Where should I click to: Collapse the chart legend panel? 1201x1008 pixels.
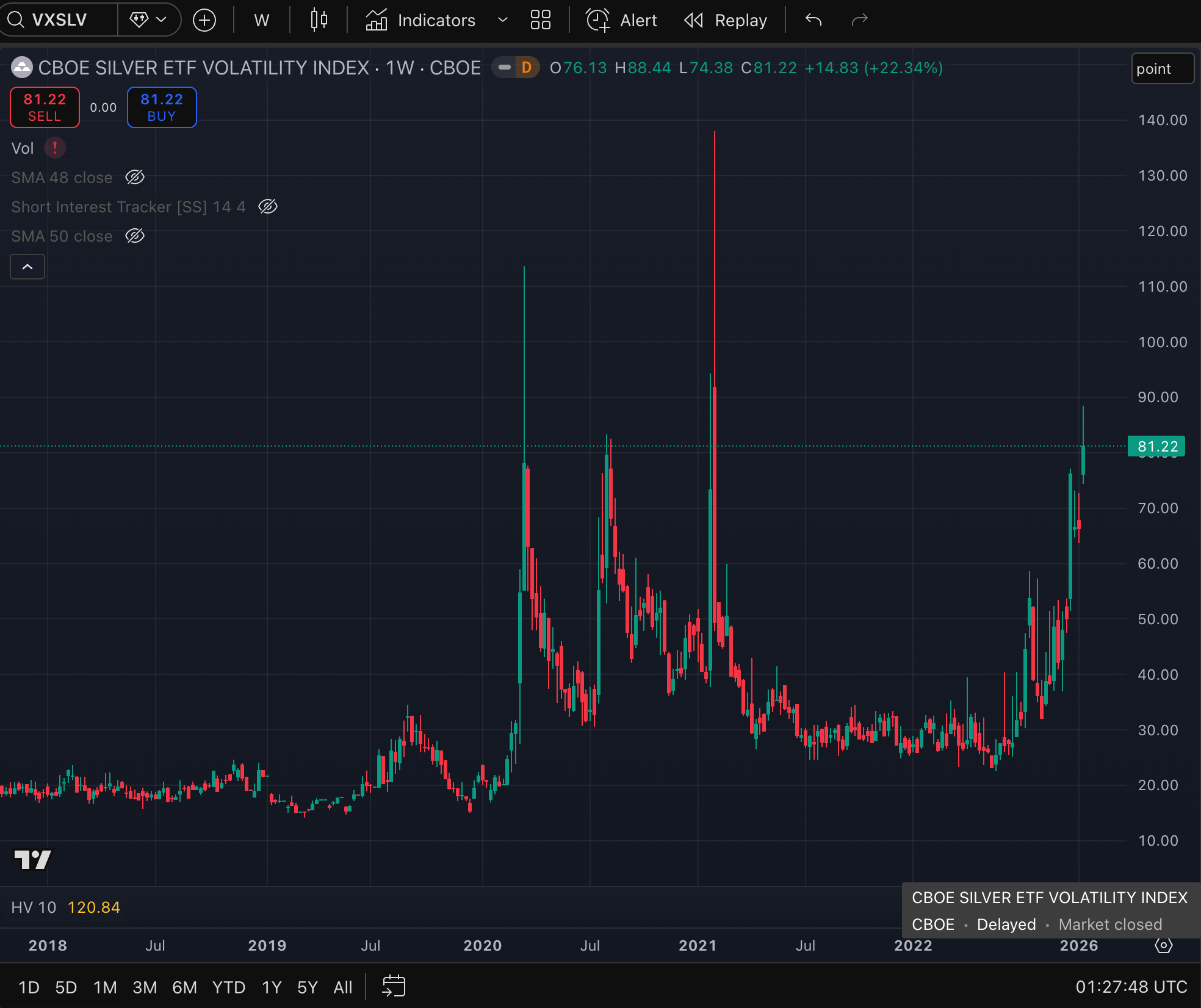pos(27,267)
